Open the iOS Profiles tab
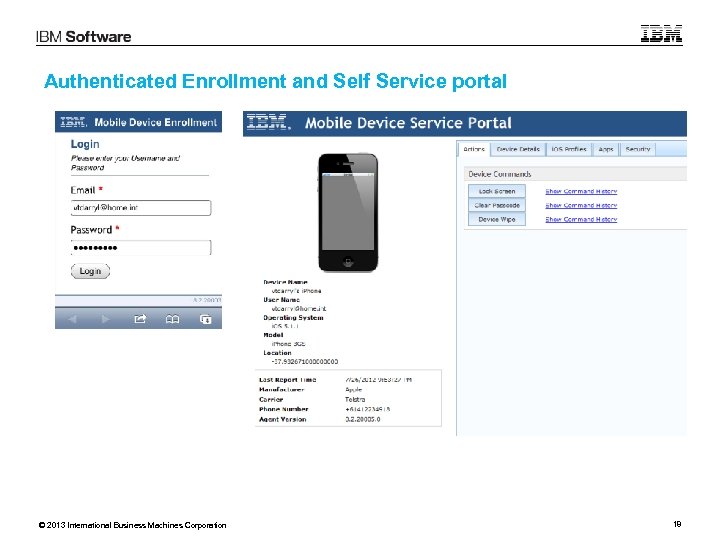The image size is (720, 540). [x=568, y=149]
